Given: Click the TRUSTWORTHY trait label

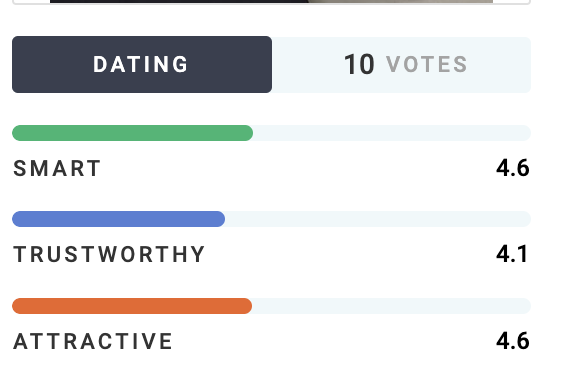Looking at the screenshot, I should [x=109, y=255].
